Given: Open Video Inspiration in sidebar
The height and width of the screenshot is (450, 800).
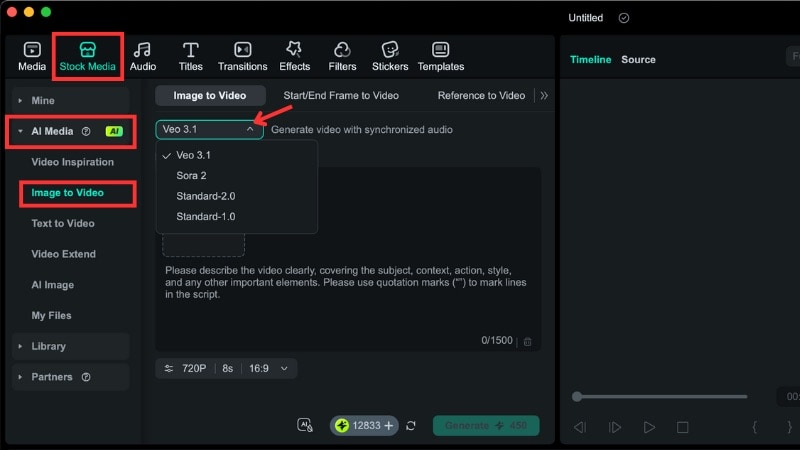Looking at the screenshot, I should click(x=72, y=162).
